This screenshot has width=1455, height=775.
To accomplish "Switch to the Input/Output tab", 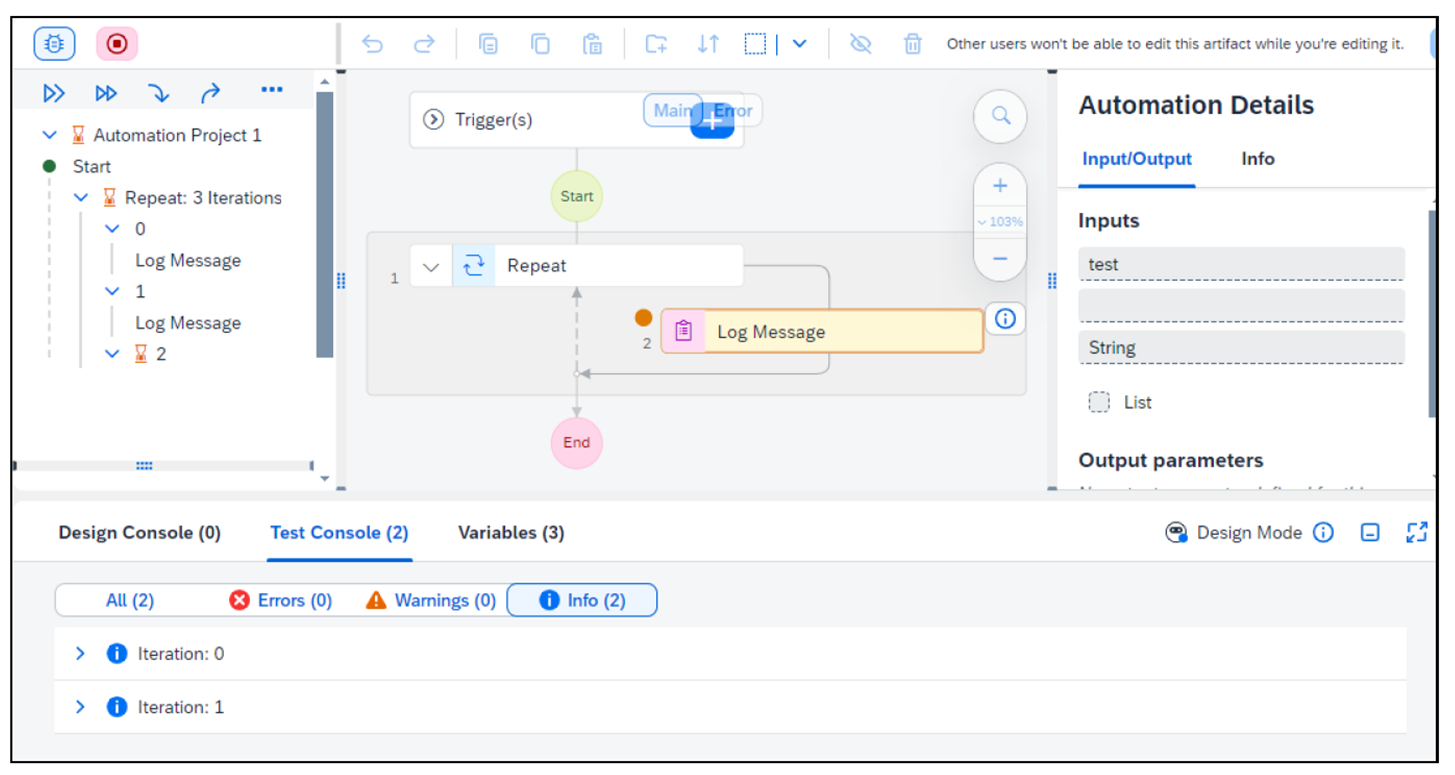I will 1137,159.
